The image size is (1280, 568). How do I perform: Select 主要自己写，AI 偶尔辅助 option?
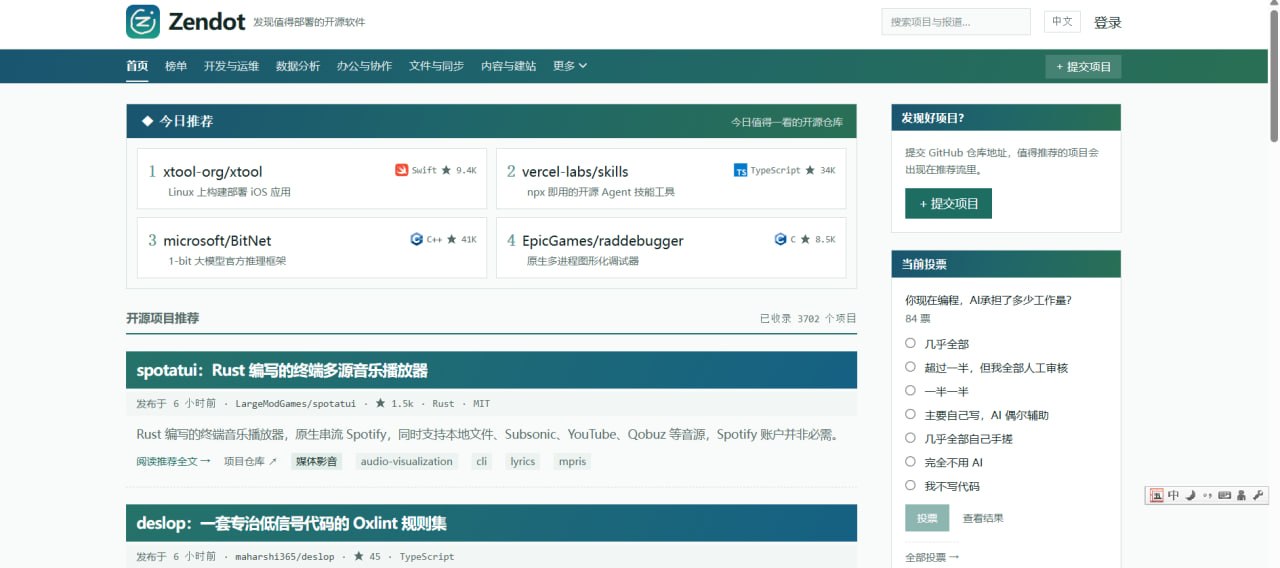pos(910,414)
